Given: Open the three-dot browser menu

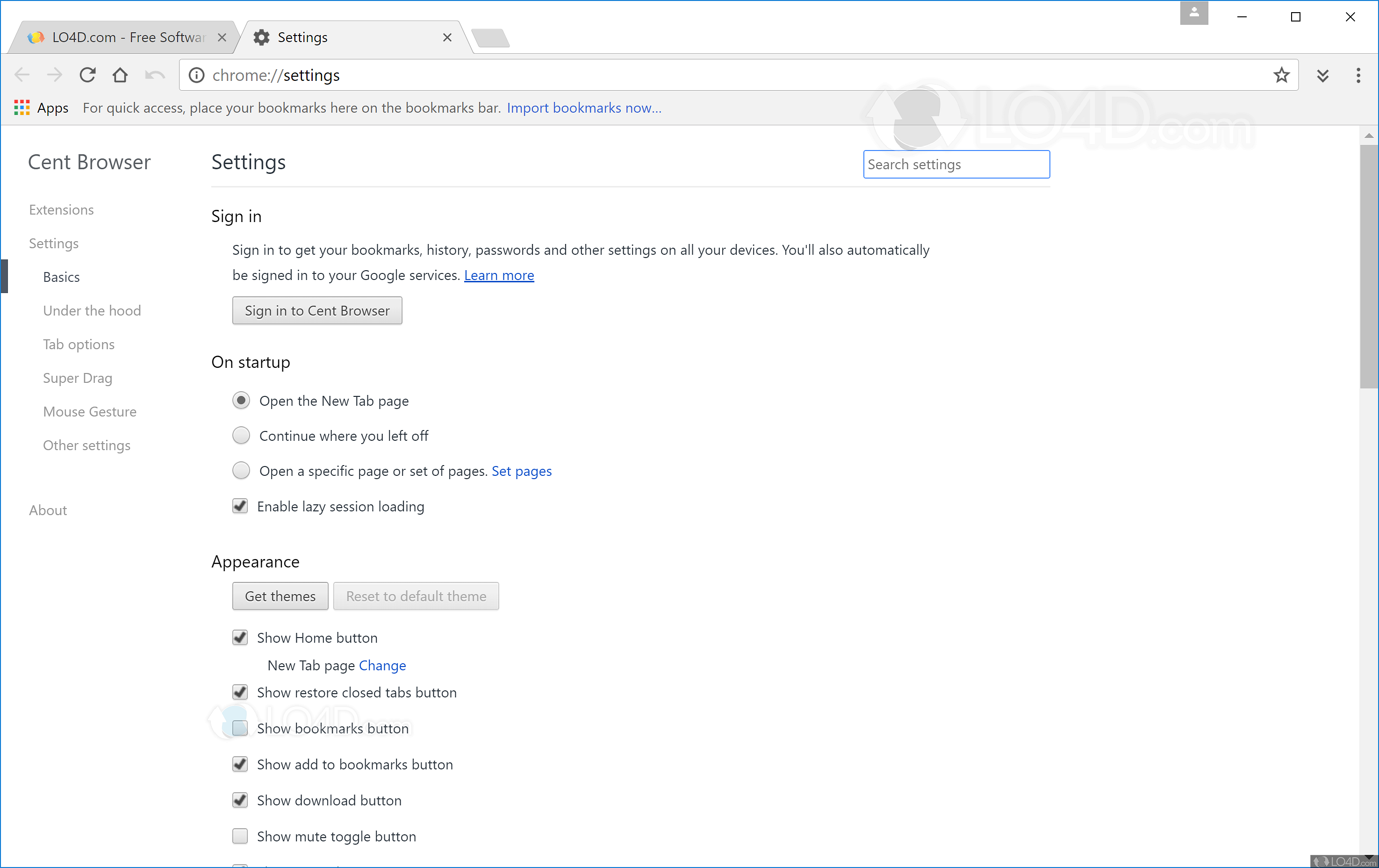Looking at the screenshot, I should click(1358, 75).
